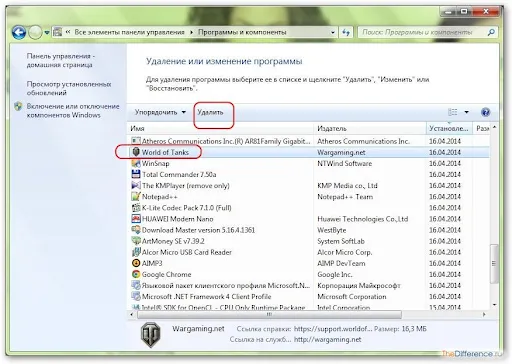Image resolution: width=512 pixels, height=364 pixels.
Task: Click Microsoft Corporation publisher cell
Action: (352, 297)
